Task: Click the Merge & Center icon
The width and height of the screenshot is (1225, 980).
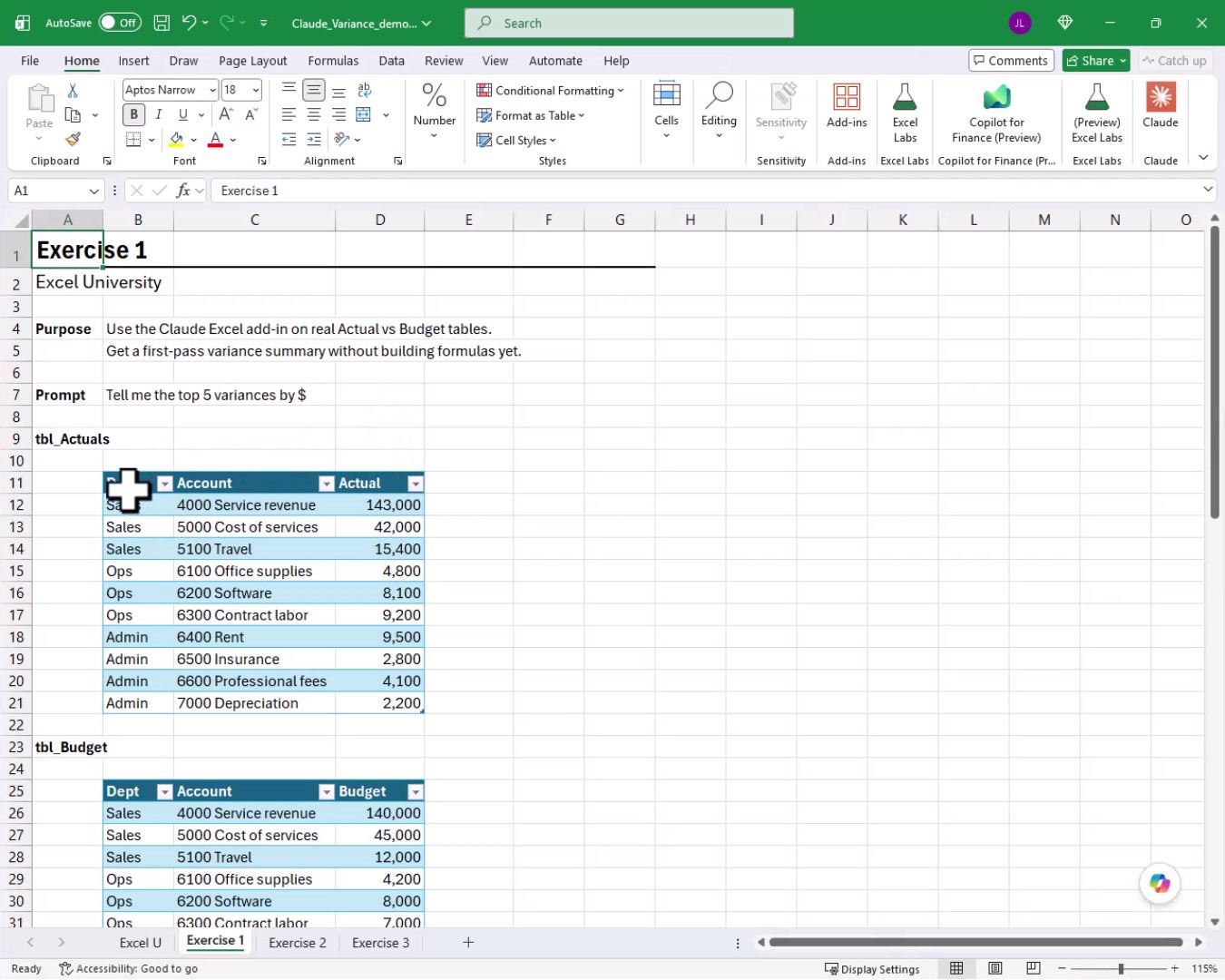Action: tap(364, 114)
